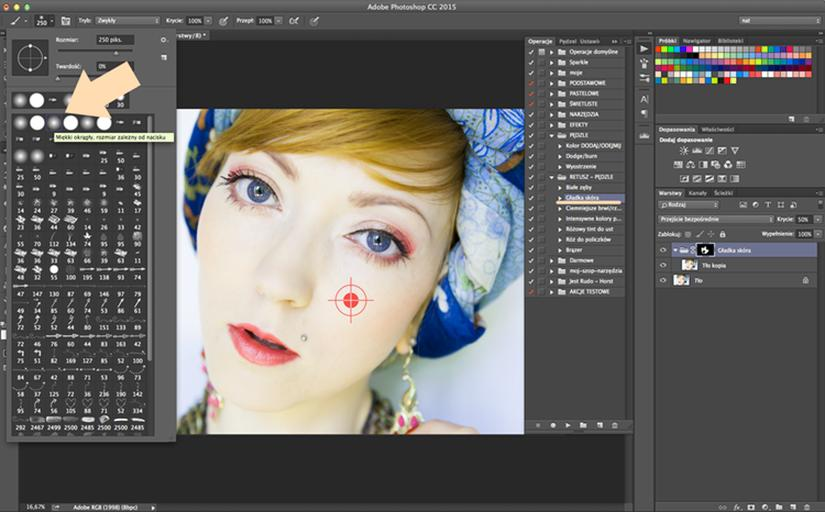The image size is (825, 512).
Task: Collapse the PĘDZLE action set
Action: pyautogui.click(x=552, y=135)
